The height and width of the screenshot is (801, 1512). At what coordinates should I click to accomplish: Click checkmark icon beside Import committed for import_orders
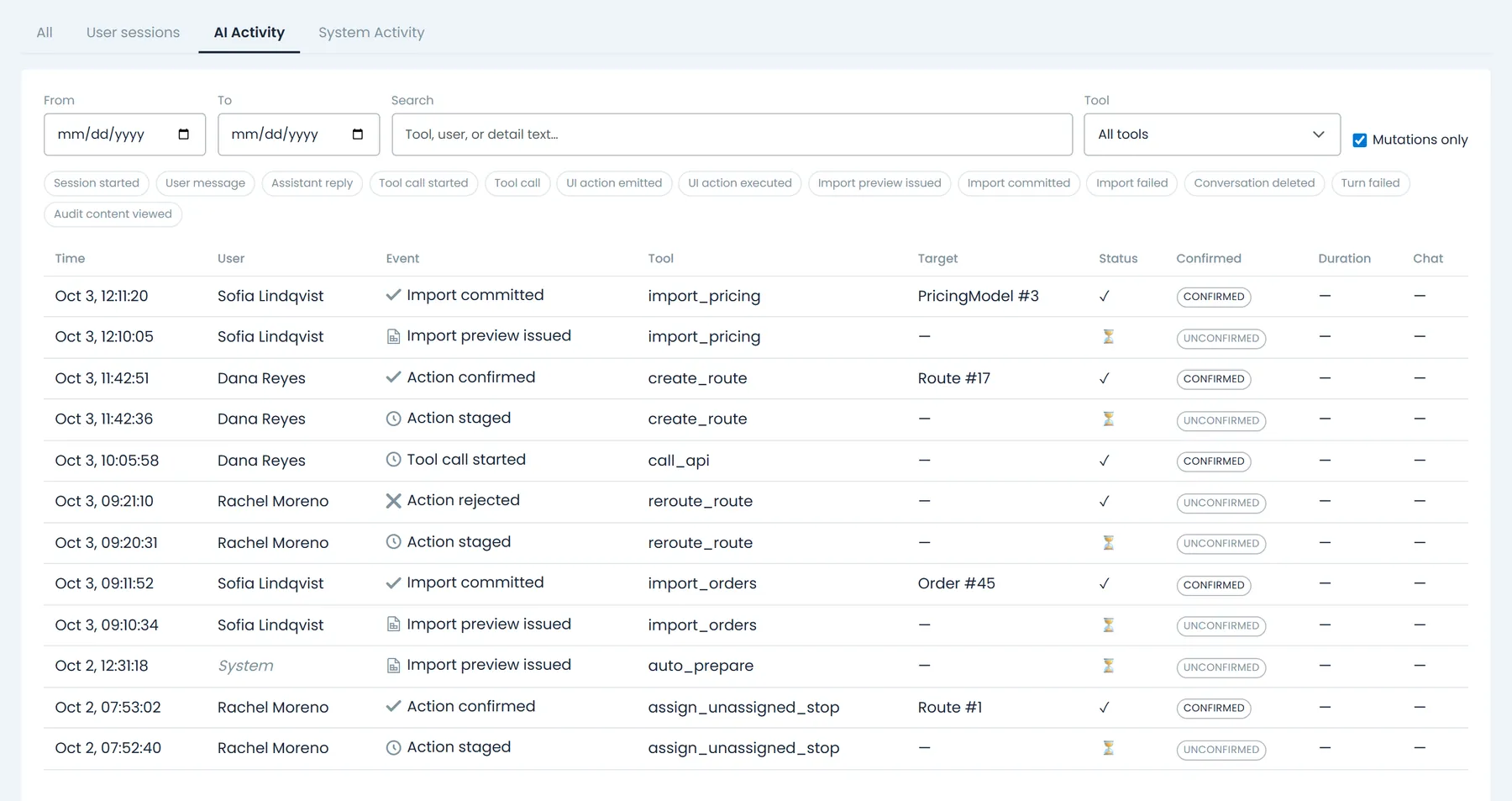coord(393,582)
